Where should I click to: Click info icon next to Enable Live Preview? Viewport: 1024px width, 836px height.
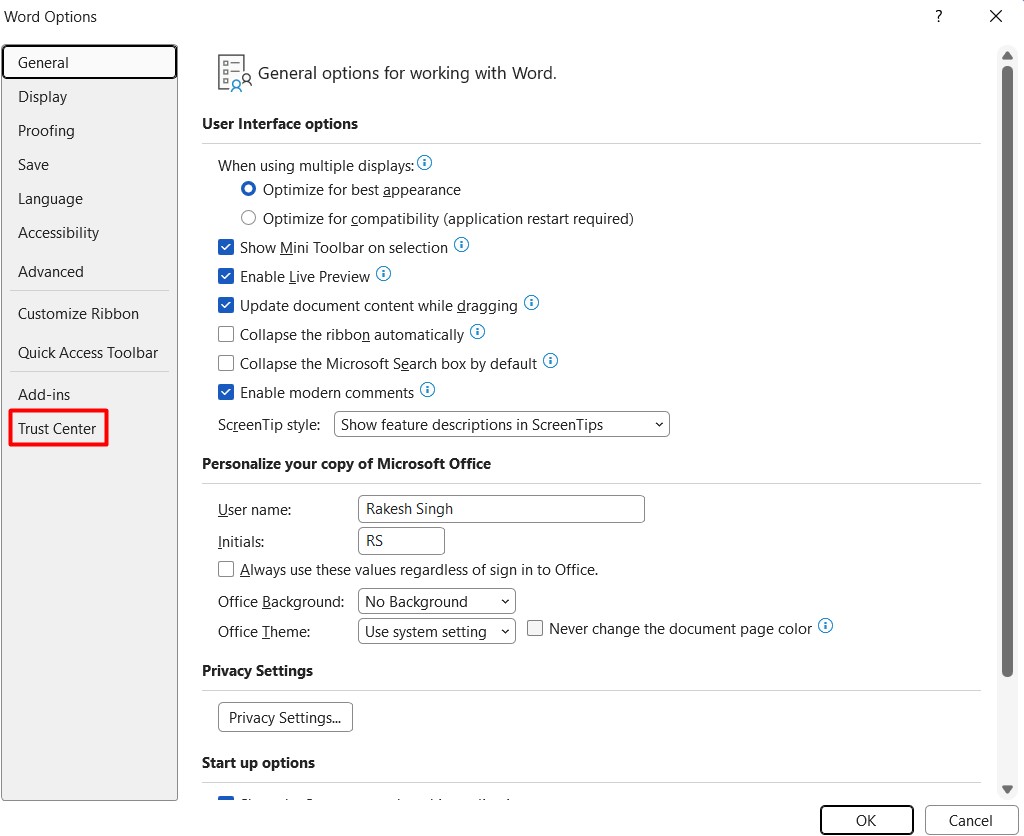point(384,274)
